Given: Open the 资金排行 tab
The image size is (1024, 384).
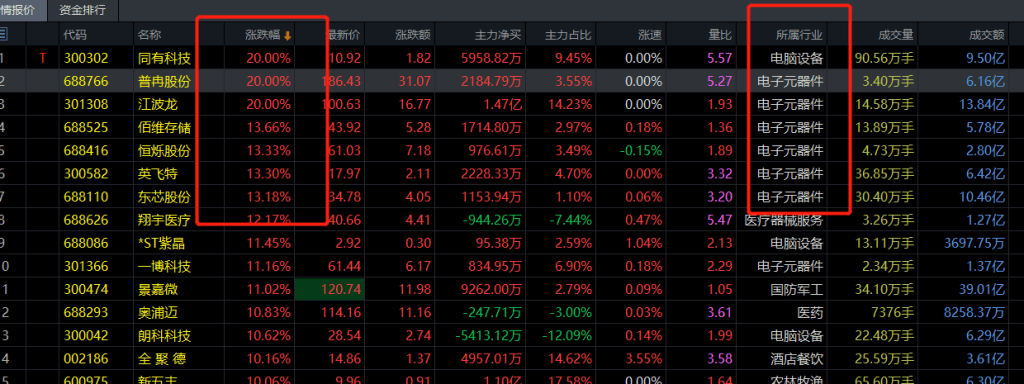Looking at the screenshot, I should (x=82, y=10).
